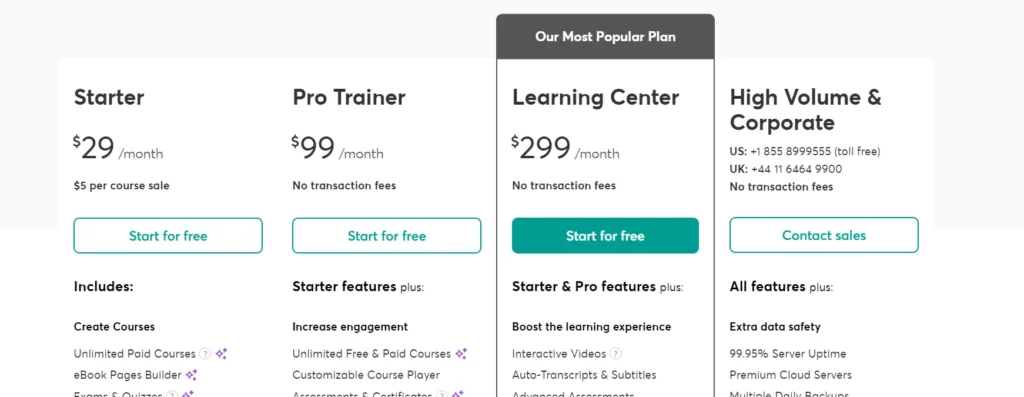Click Contact sales button
Image resolution: width=1024 pixels, height=397 pixels.
(824, 235)
